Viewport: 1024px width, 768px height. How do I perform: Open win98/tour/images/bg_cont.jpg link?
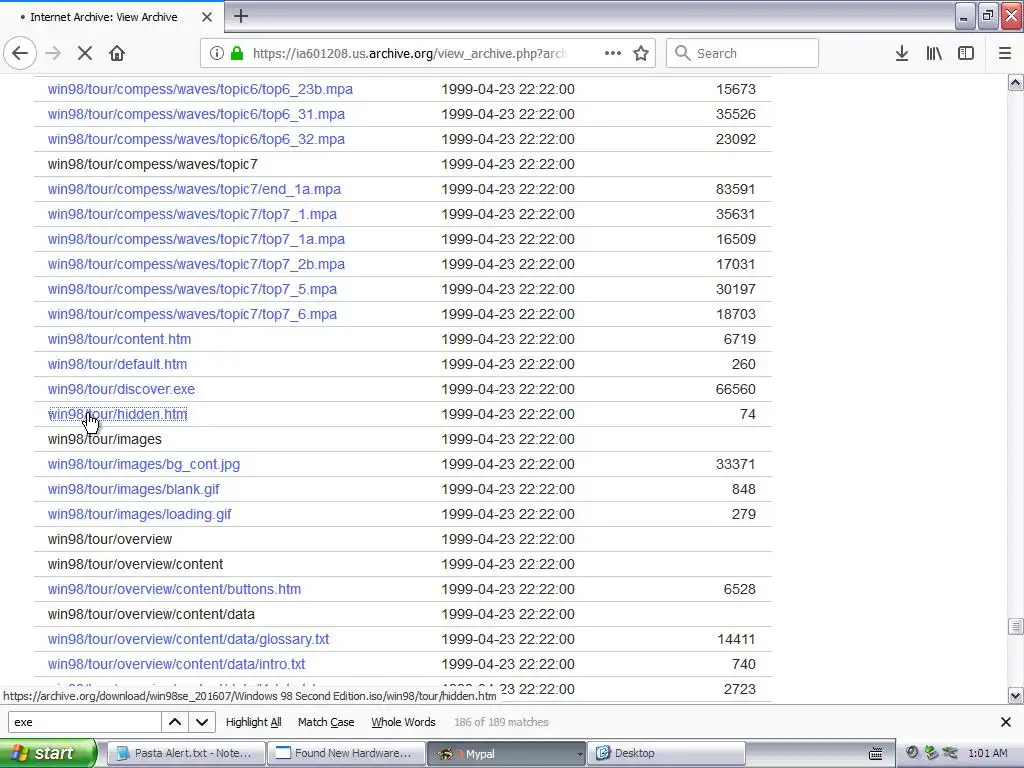[144, 464]
